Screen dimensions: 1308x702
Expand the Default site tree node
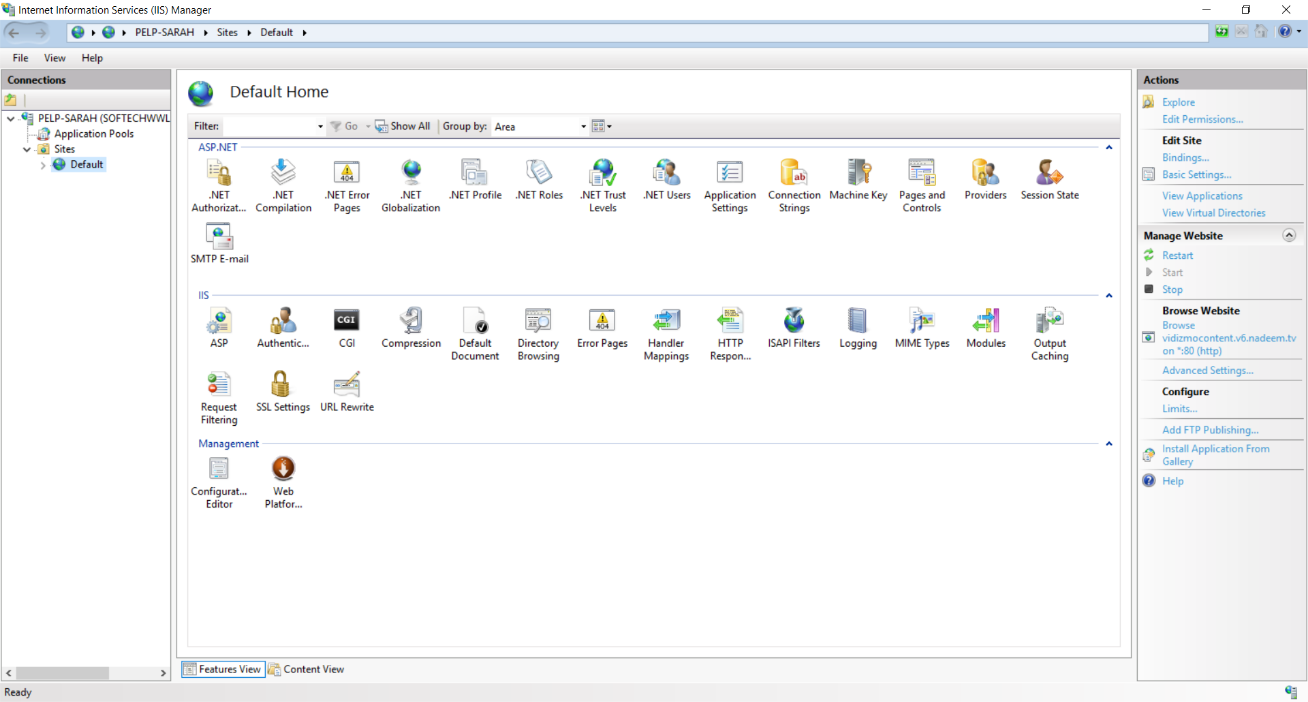click(43, 165)
